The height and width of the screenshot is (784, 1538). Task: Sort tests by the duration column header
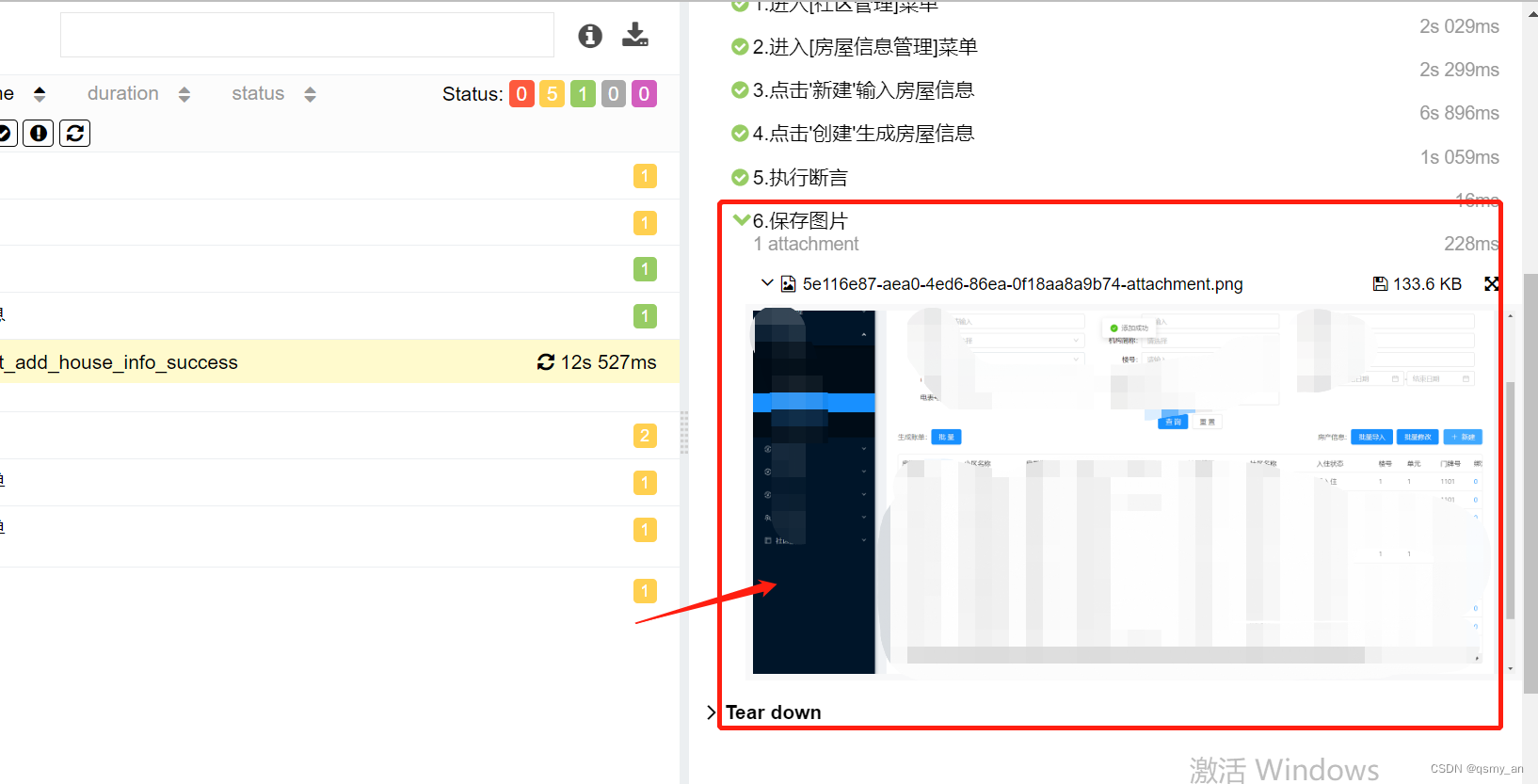pos(123,94)
